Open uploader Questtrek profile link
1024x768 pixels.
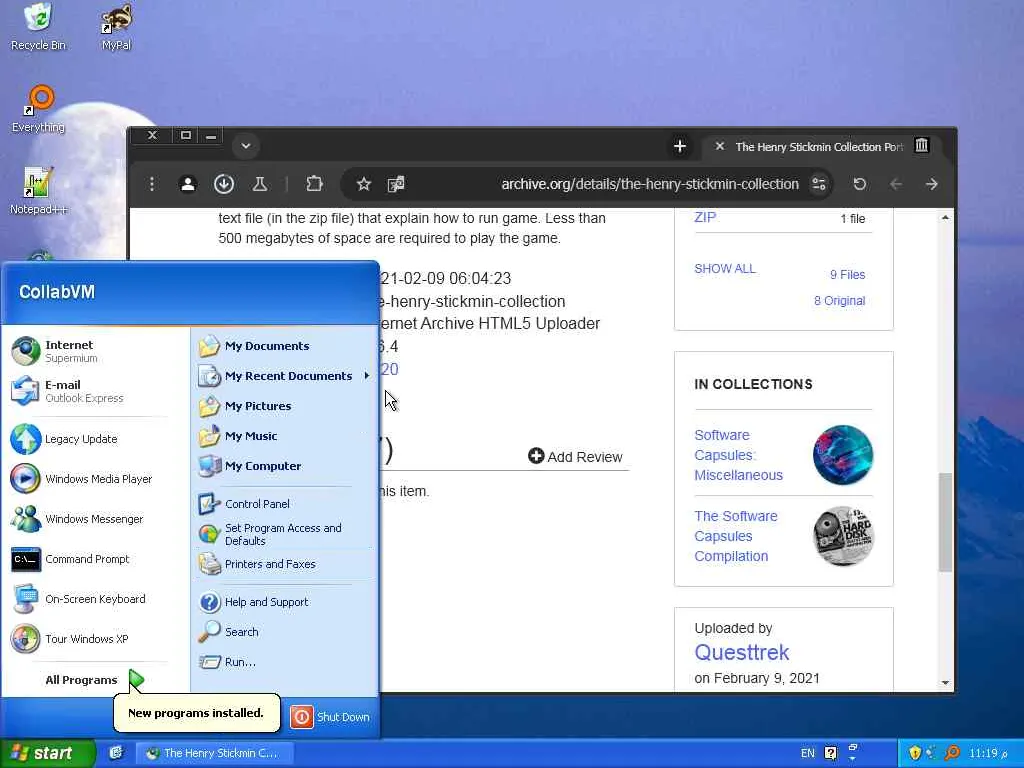[x=741, y=652]
